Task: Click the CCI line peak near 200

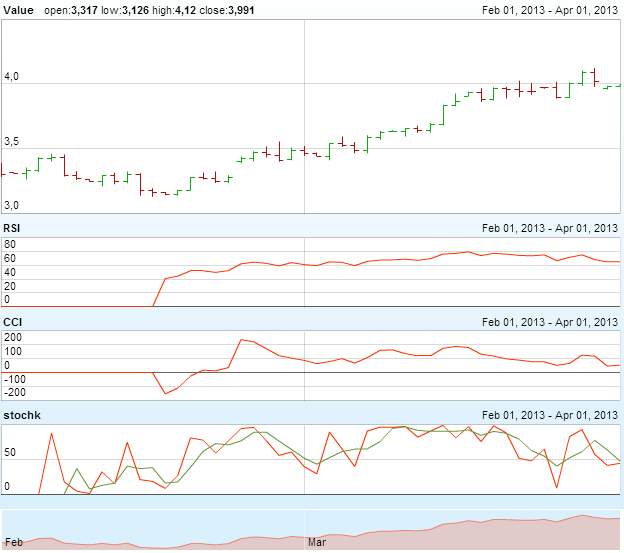Action: click(241, 340)
